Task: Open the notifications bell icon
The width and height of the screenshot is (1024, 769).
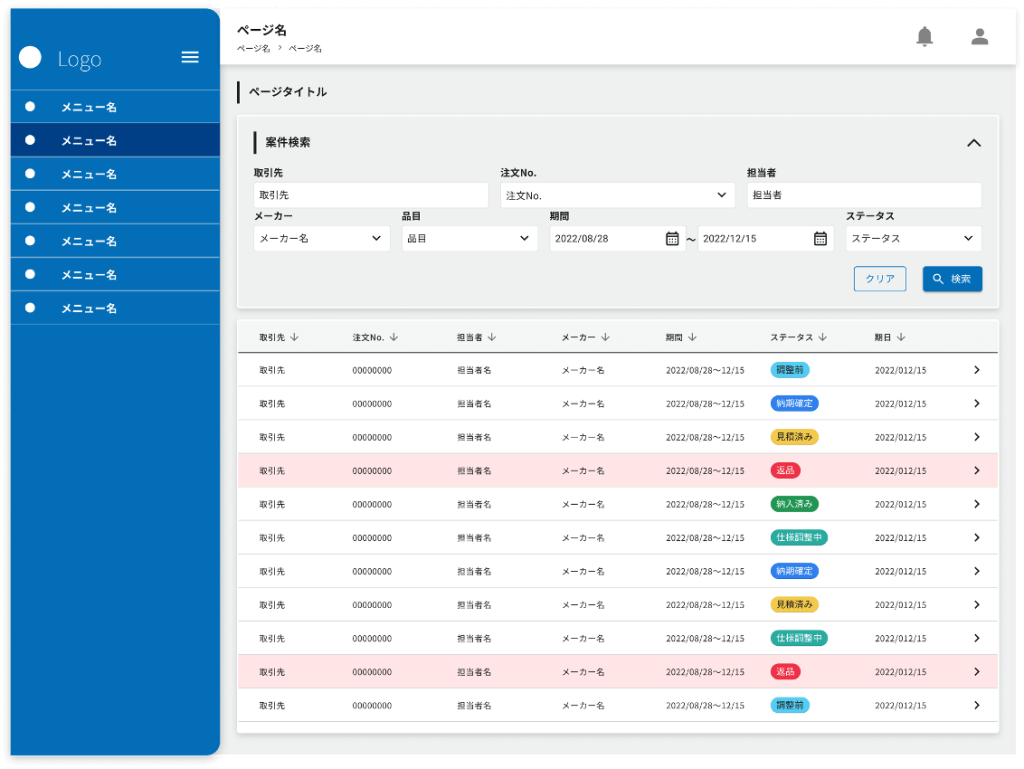Action: pos(925,37)
